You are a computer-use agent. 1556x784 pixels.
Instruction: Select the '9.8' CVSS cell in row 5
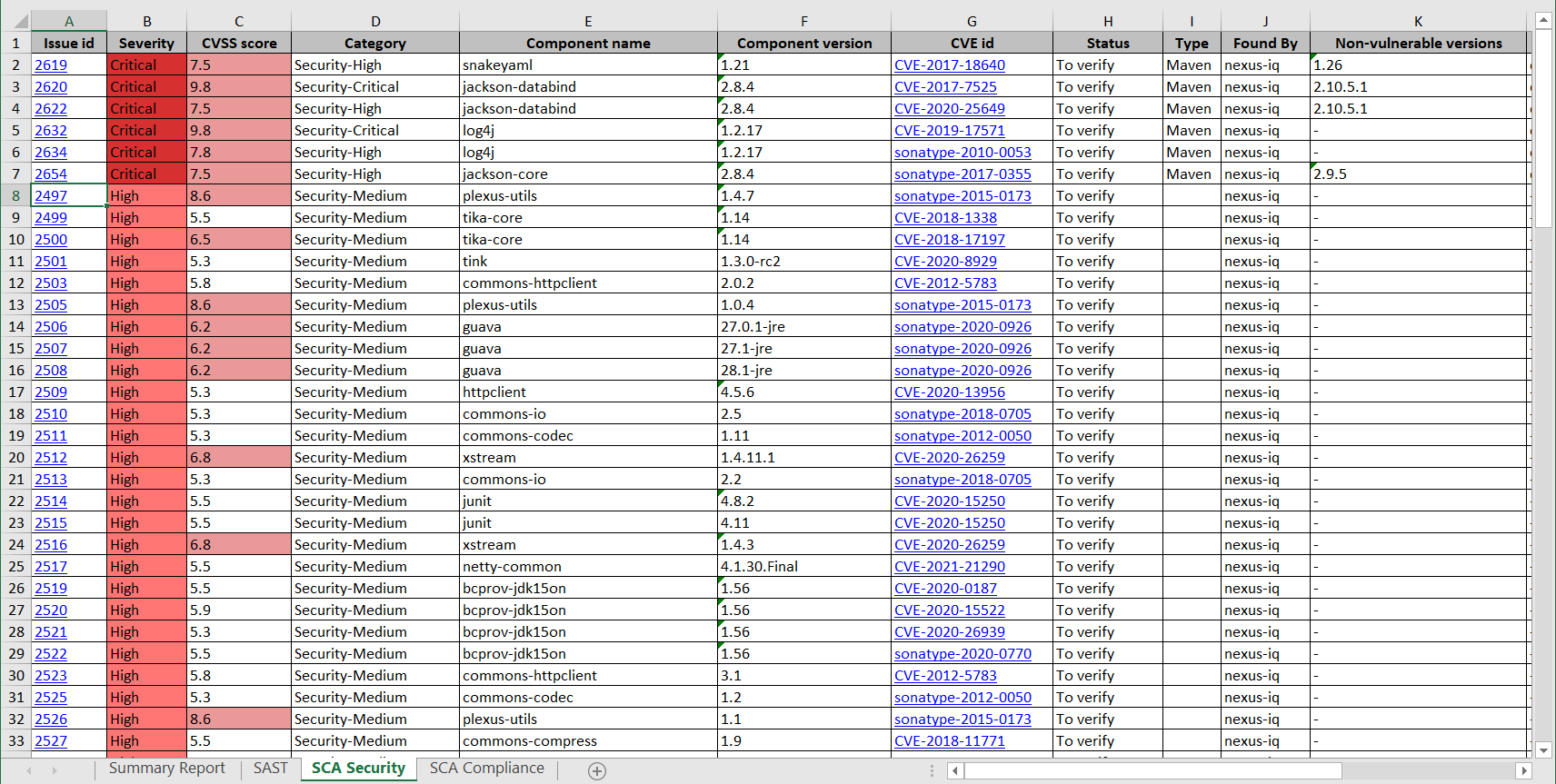point(239,131)
